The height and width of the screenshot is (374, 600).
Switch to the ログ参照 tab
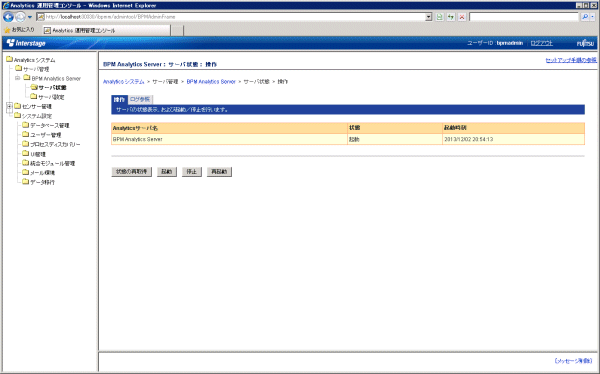coord(140,100)
